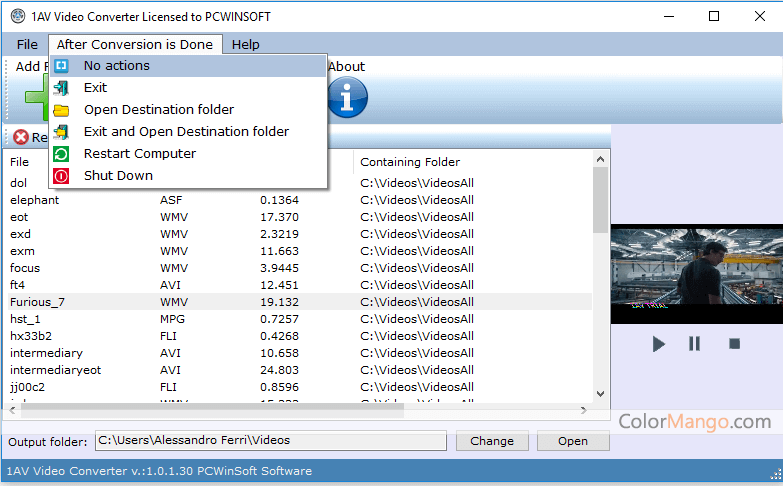This screenshot has height=486, width=783.
Task: Select Exit and Open Destination folder
Action: (x=186, y=132)
